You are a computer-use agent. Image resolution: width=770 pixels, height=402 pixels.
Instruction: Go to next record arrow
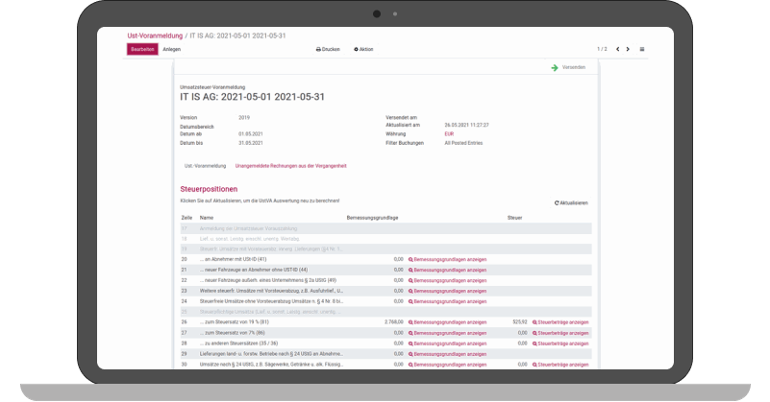(628, 49)
